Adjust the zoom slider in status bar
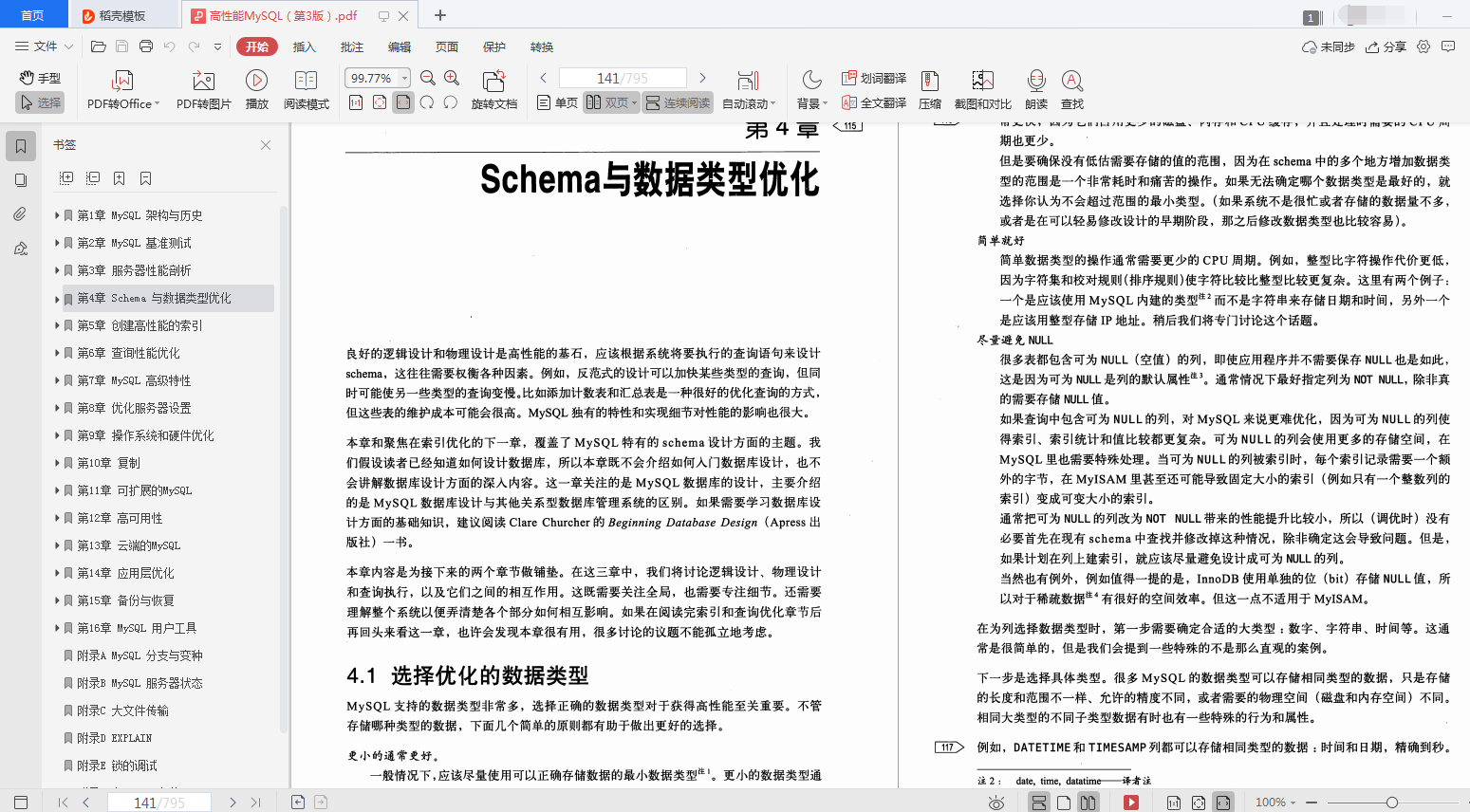The width and height of the screenshot is (1470, 812). coord(1391,803)
